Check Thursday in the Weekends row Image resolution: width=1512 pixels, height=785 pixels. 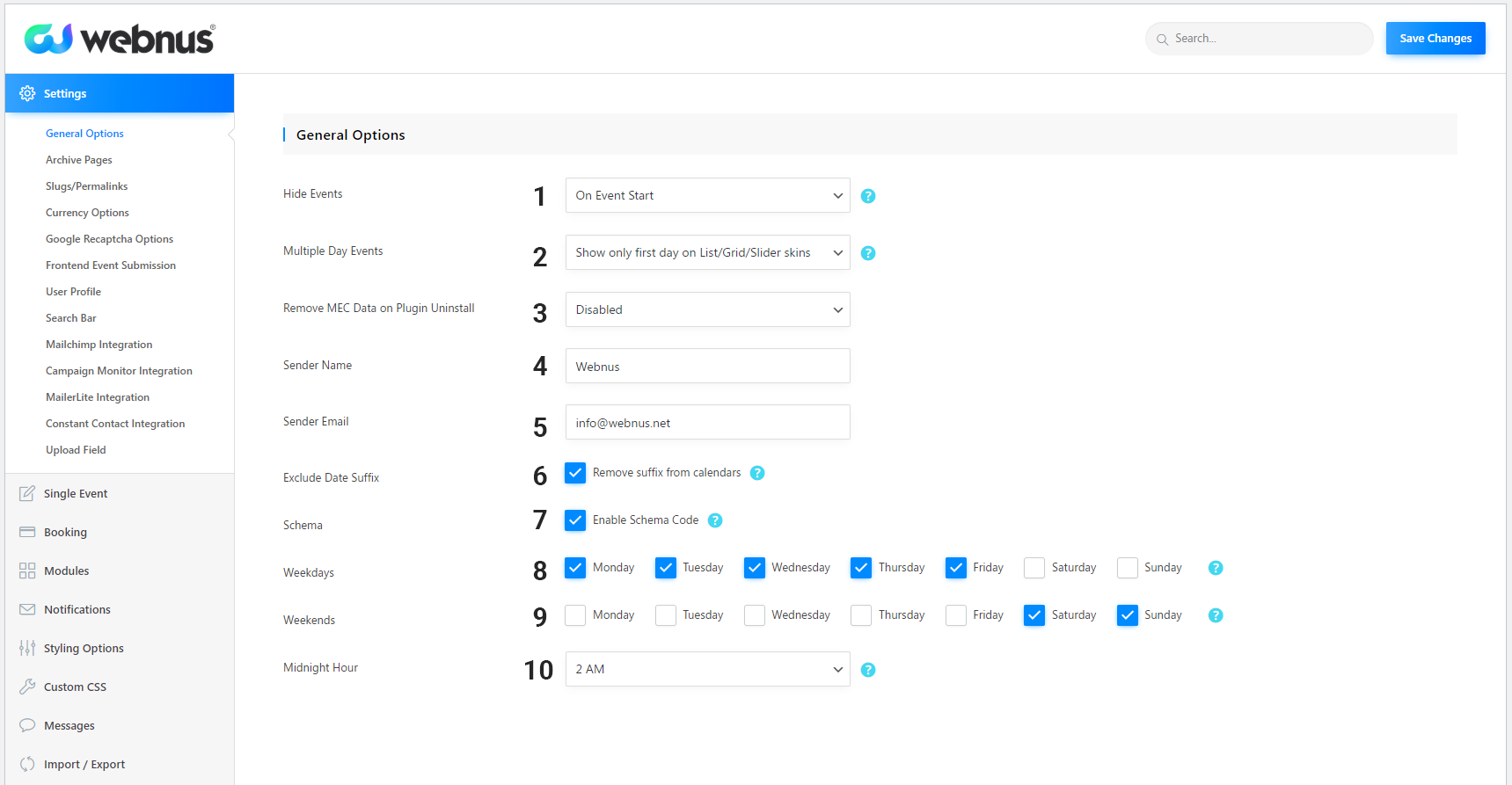click(x=861, y=615)
